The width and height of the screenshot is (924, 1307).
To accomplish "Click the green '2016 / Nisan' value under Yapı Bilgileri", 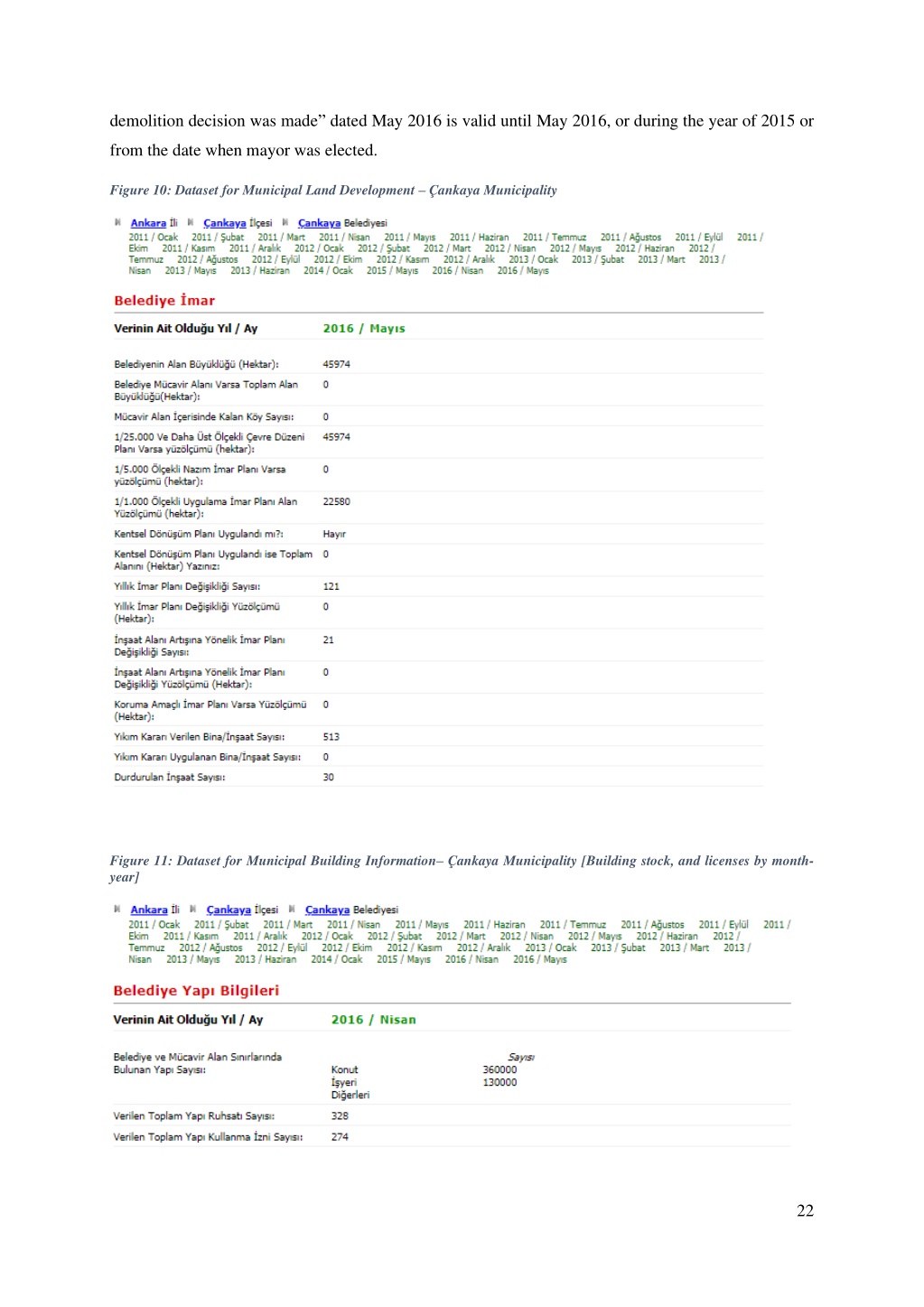I will (374, 1020).
